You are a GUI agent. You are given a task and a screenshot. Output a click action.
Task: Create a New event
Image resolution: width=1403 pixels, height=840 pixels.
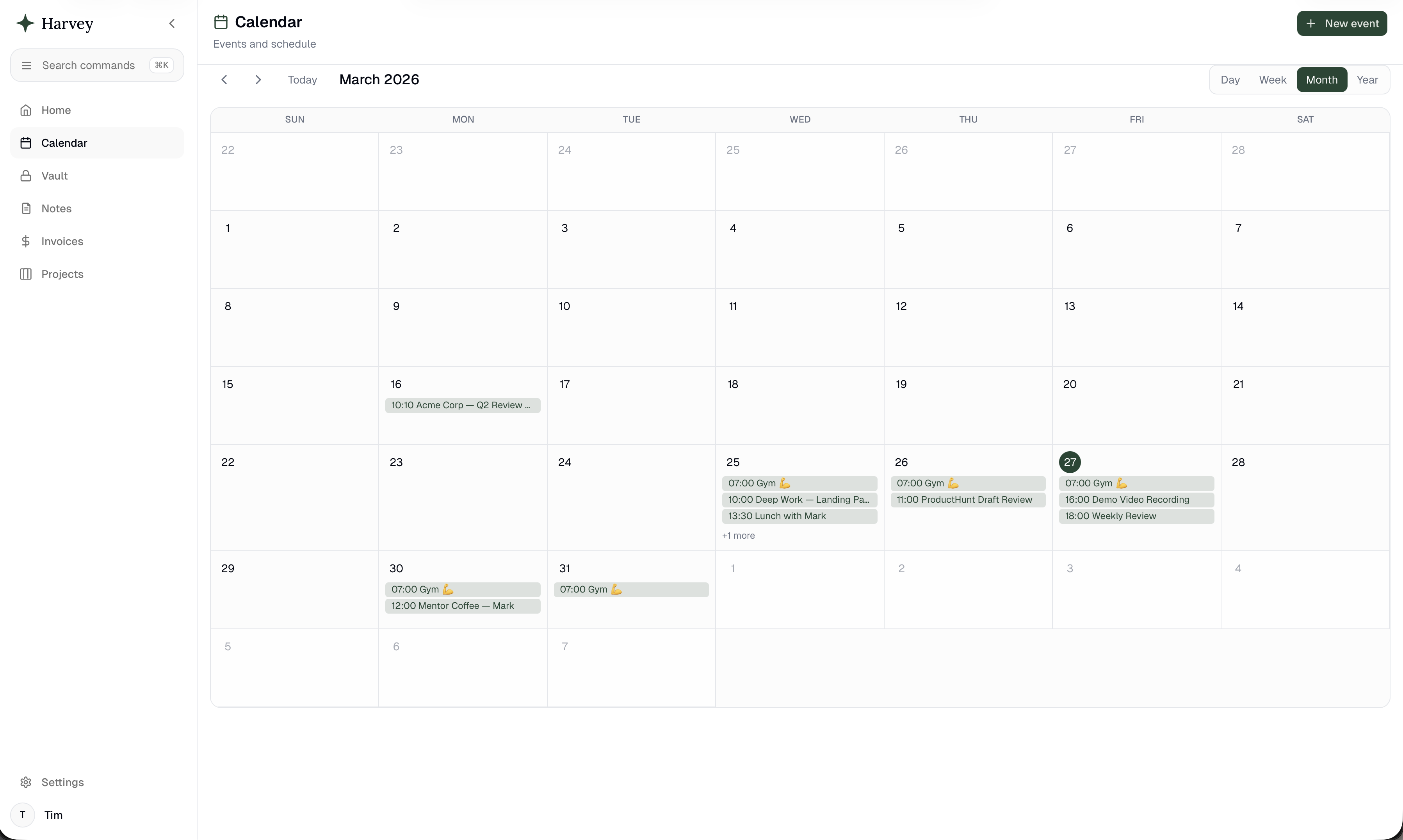pyautogui.click(x=1341, y=24)
